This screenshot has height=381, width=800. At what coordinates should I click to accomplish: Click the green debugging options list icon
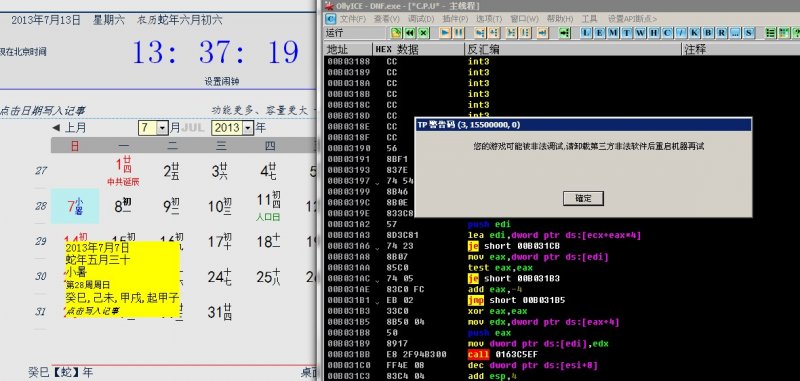tap(771, 33)
